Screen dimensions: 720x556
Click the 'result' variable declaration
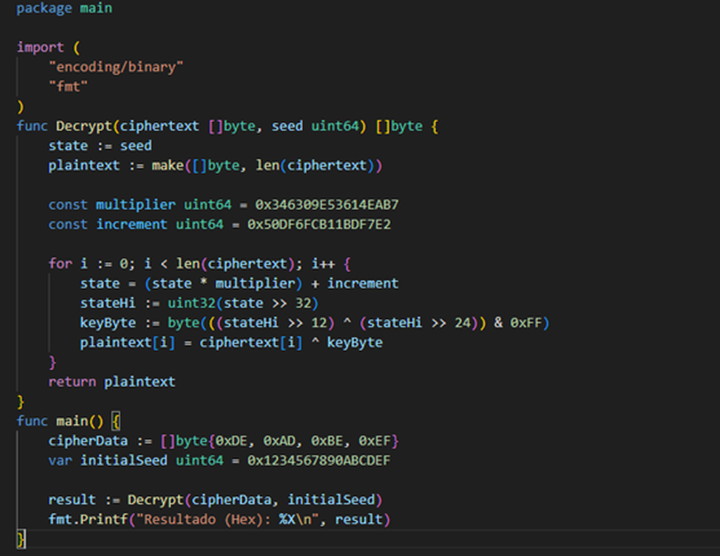72,499
